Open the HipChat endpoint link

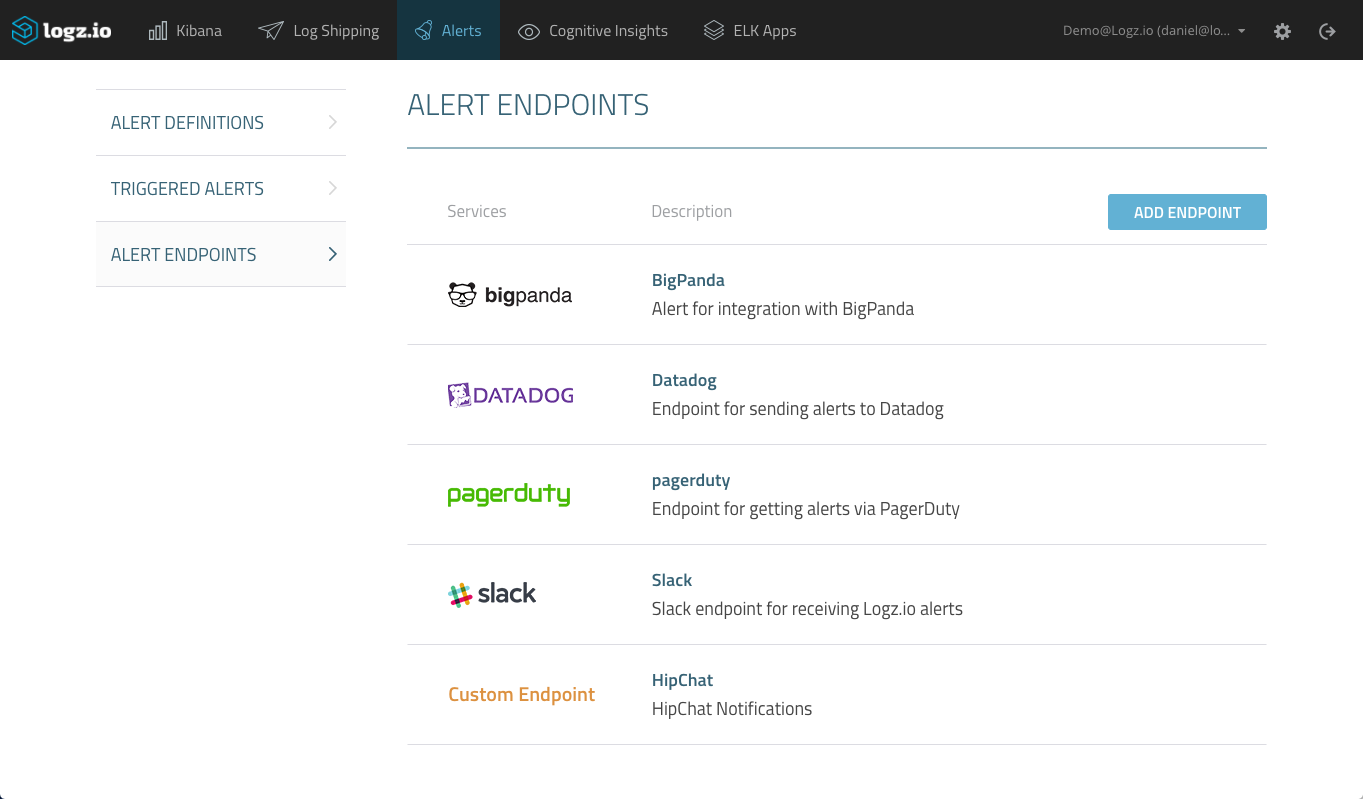tap(682, 680)
